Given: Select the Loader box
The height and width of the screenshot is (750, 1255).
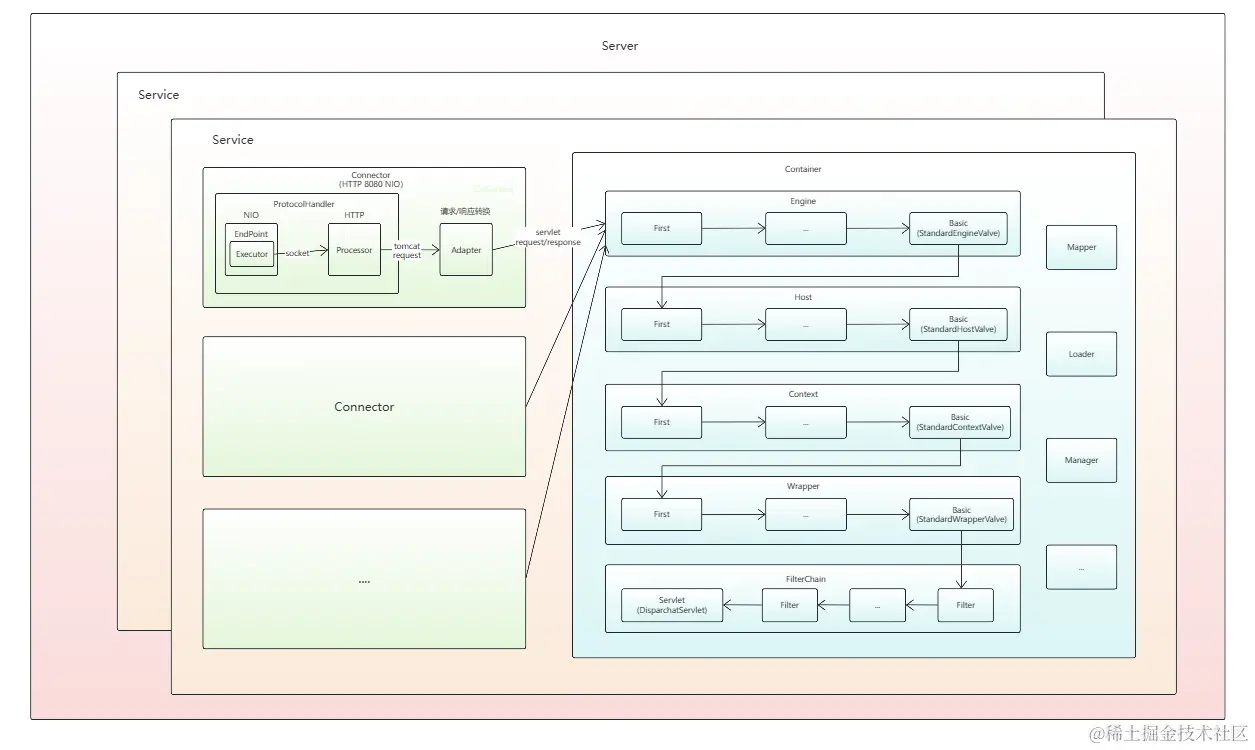Looking at the screenshot, I should tap(1081, 354).
